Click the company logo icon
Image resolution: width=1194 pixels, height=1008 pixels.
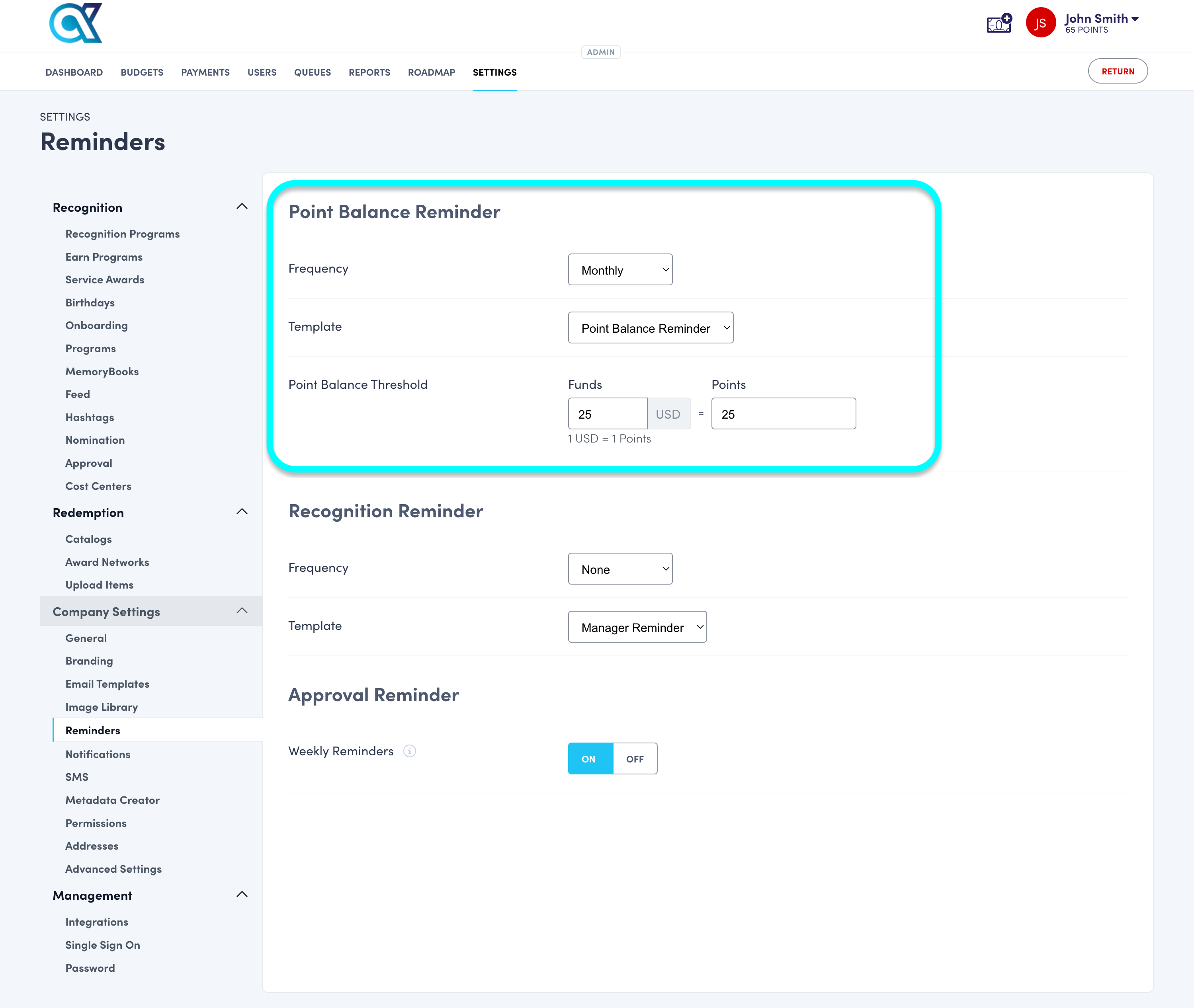click(x=76, y=23)
